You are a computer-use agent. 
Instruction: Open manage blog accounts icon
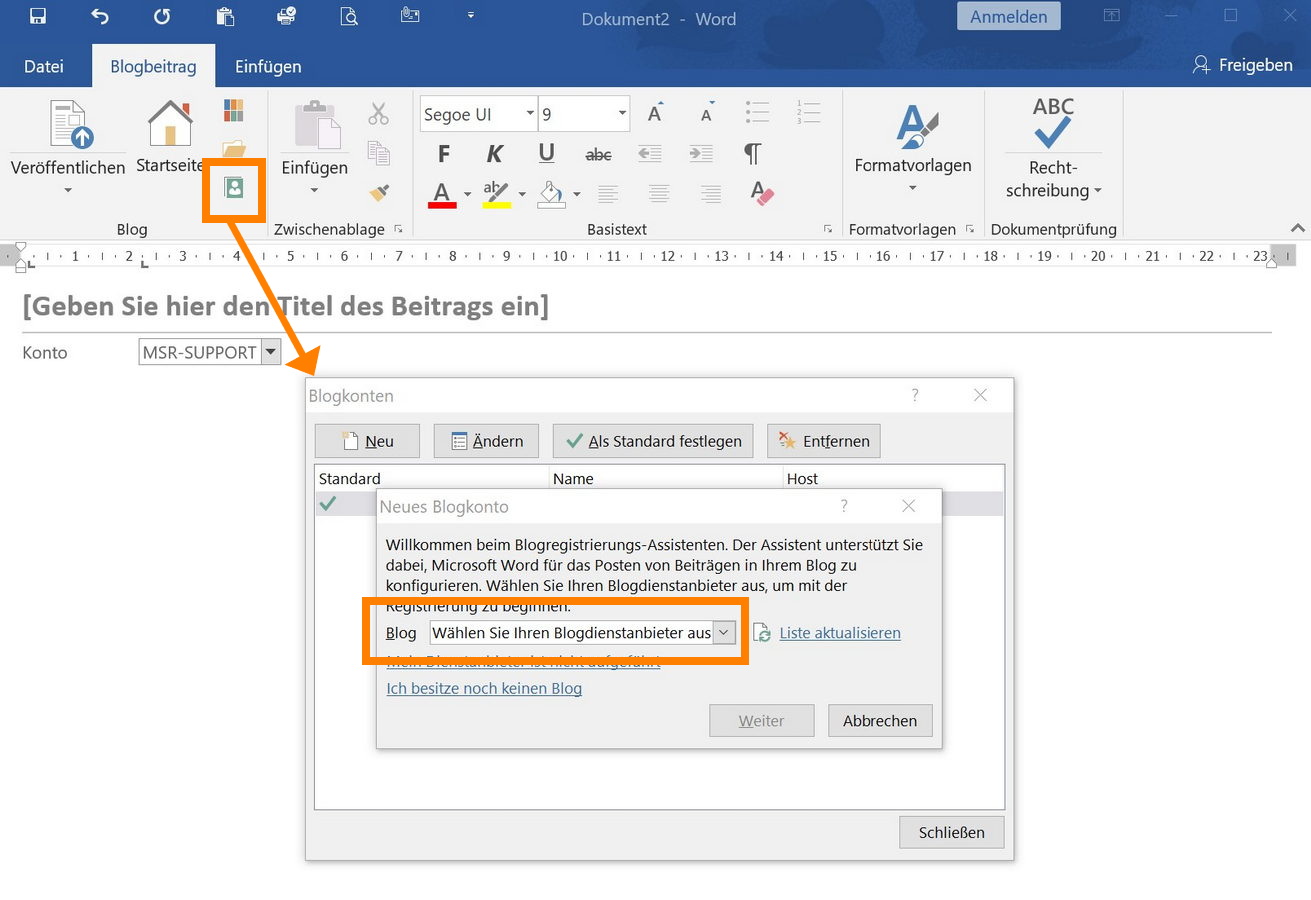pos(234,188)
